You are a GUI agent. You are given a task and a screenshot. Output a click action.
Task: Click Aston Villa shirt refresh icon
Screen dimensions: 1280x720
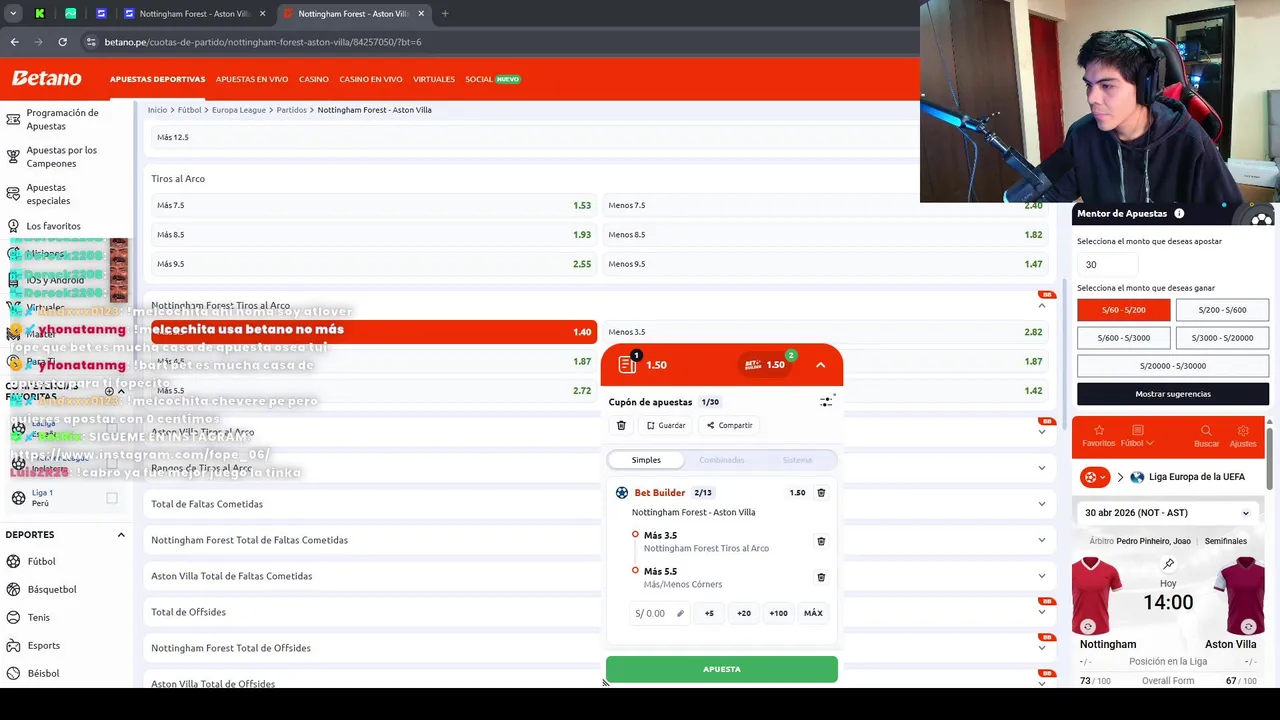click(1248, 626)
